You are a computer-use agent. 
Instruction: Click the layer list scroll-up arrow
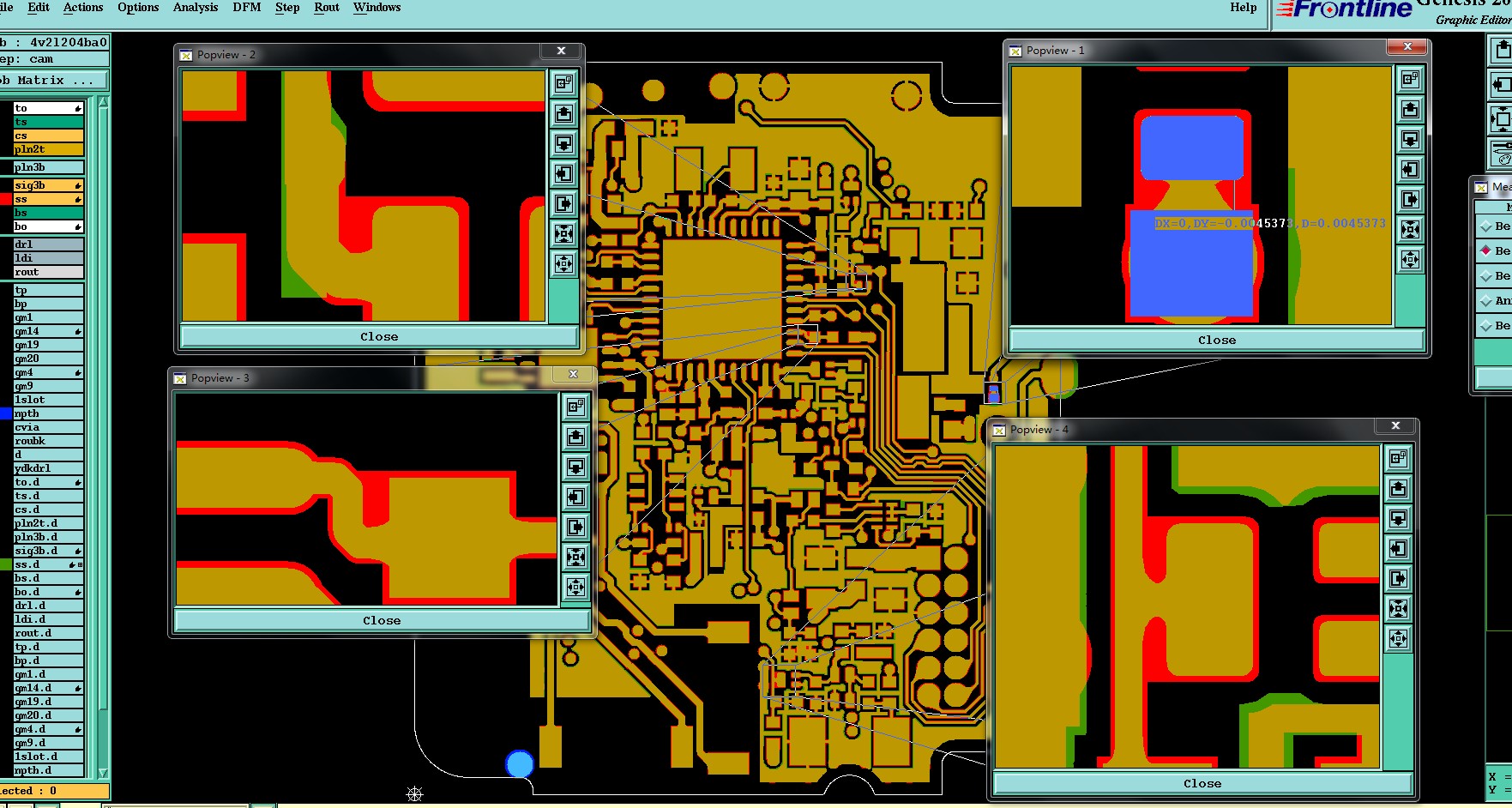tap(103, 102)
